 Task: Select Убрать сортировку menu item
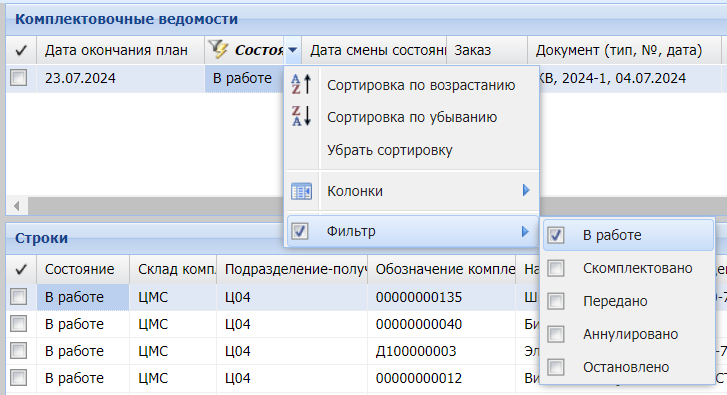click(x=389, y=150)
